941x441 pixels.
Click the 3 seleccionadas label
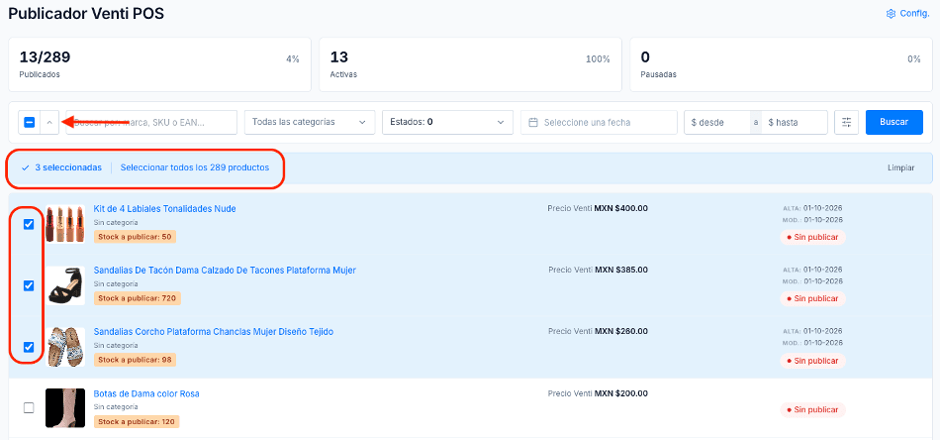tap(68, 168)
